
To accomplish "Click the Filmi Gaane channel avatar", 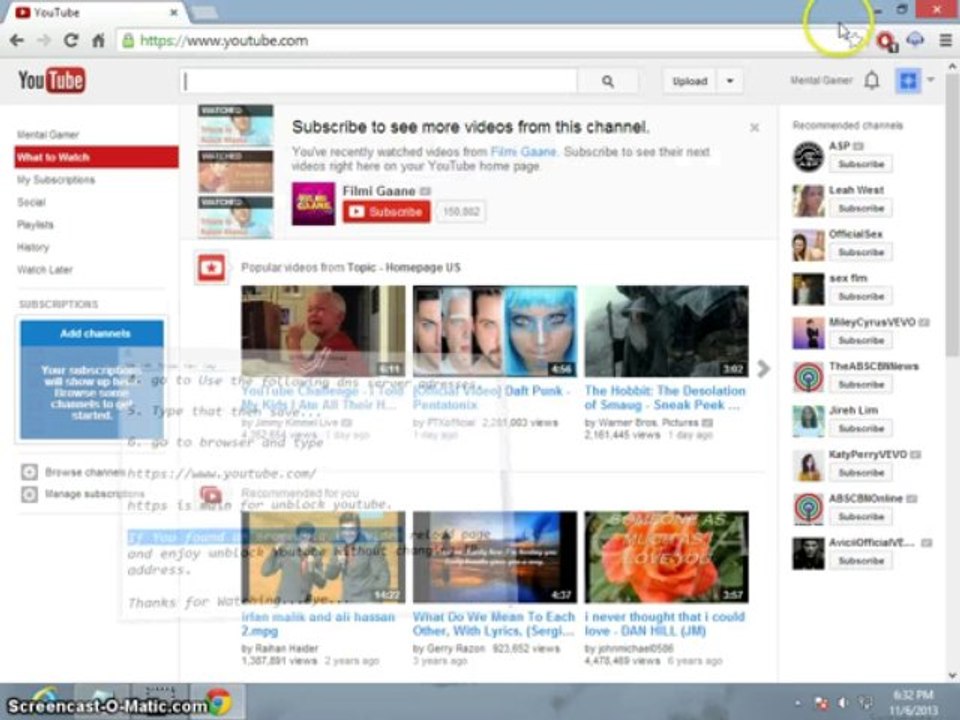I will [x=313, y=204].
